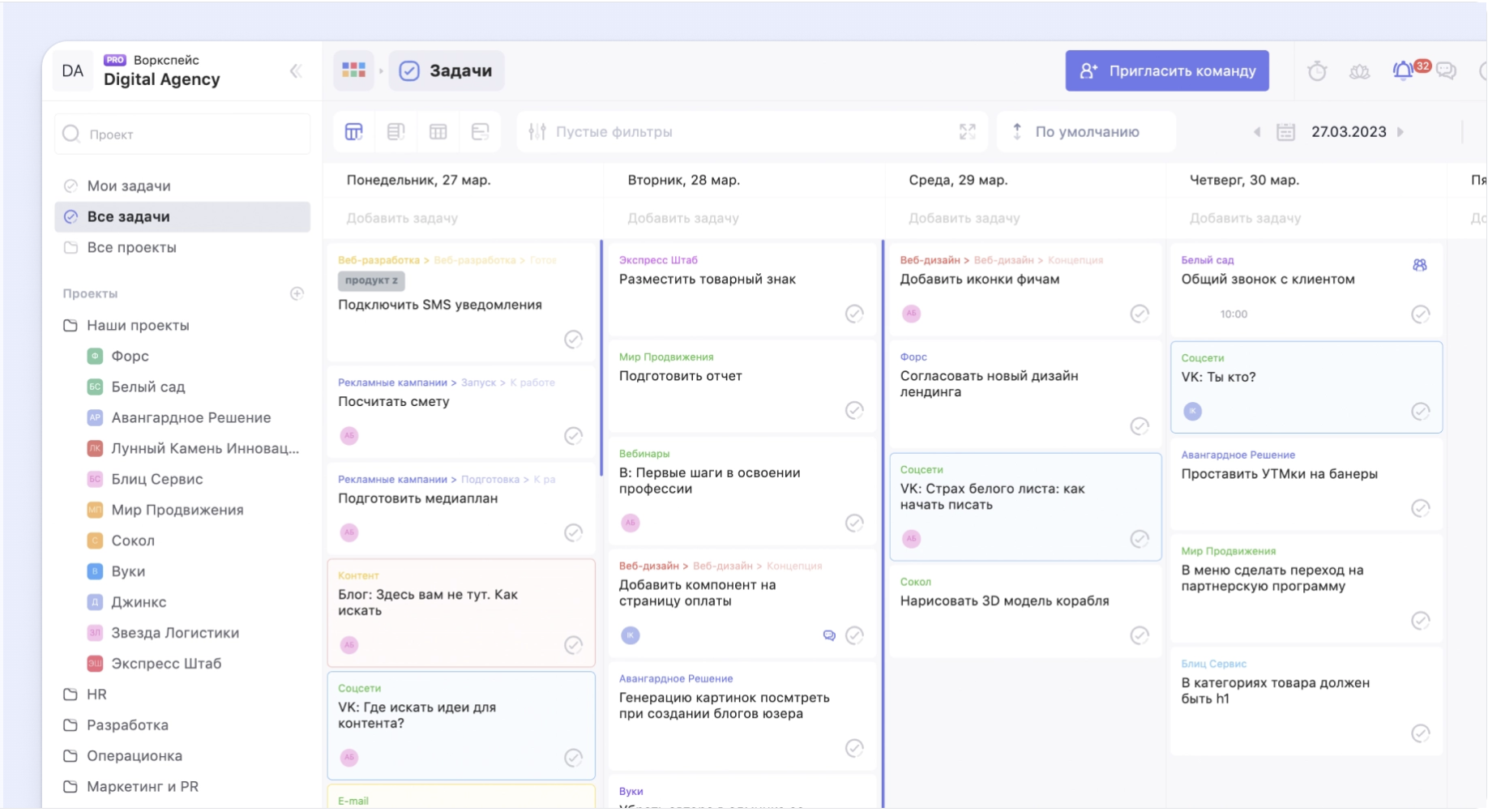Click the 'Пригласить команду' button
Screen dimensions: 1488x812
[1166, 71]
